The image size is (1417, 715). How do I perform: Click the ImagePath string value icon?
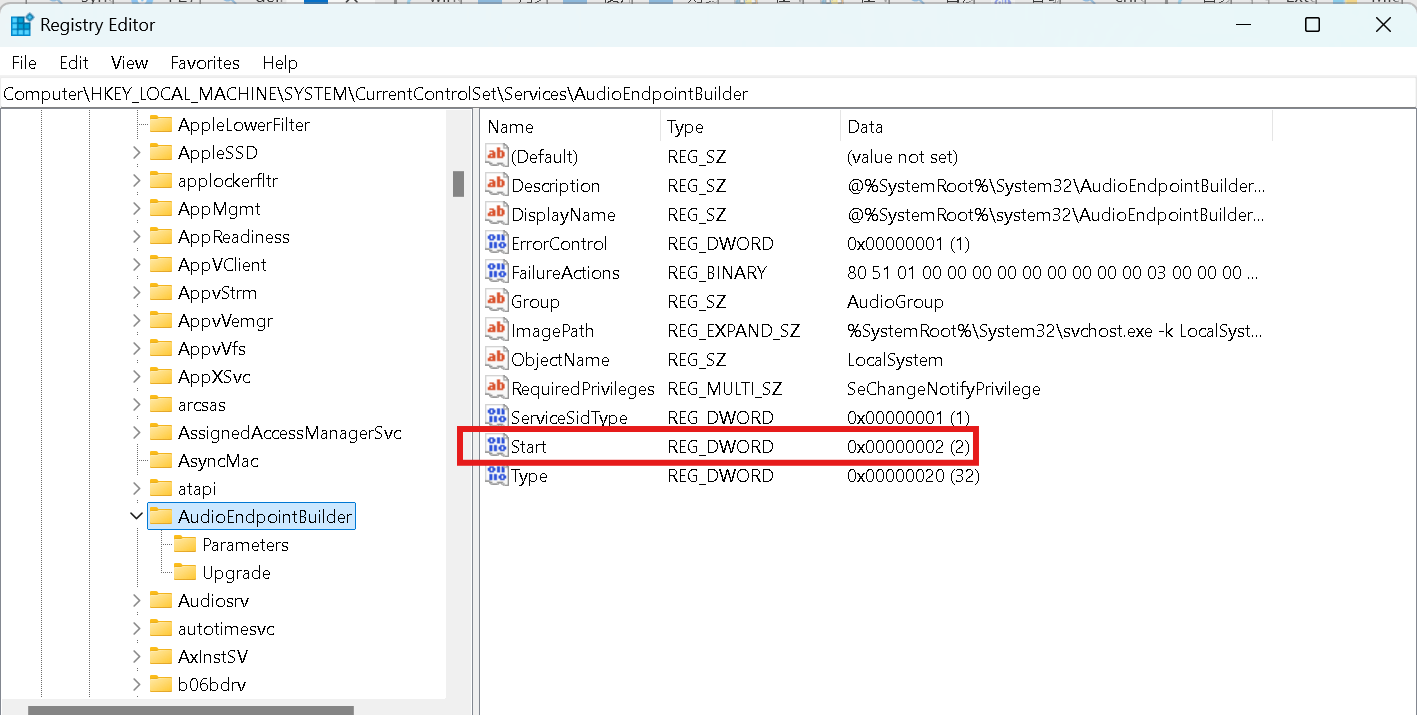[x=497, y=330]
